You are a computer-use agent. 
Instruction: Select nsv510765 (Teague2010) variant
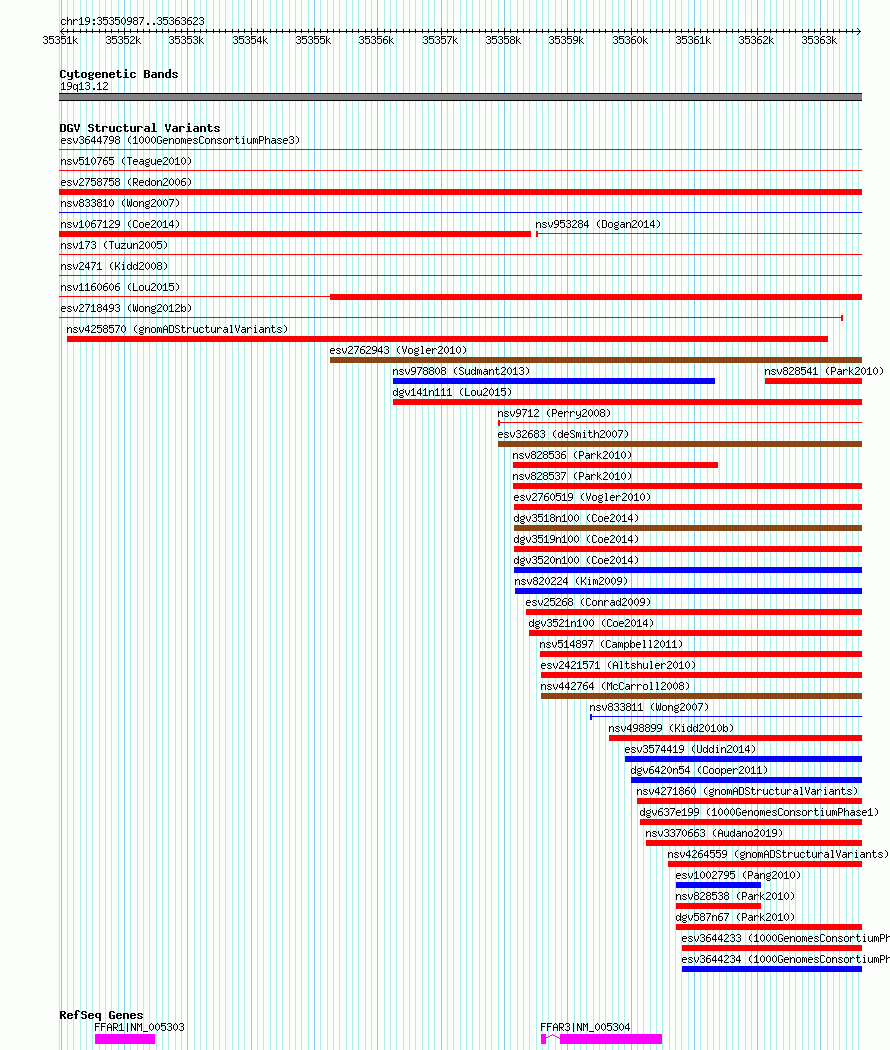(126, 161)
